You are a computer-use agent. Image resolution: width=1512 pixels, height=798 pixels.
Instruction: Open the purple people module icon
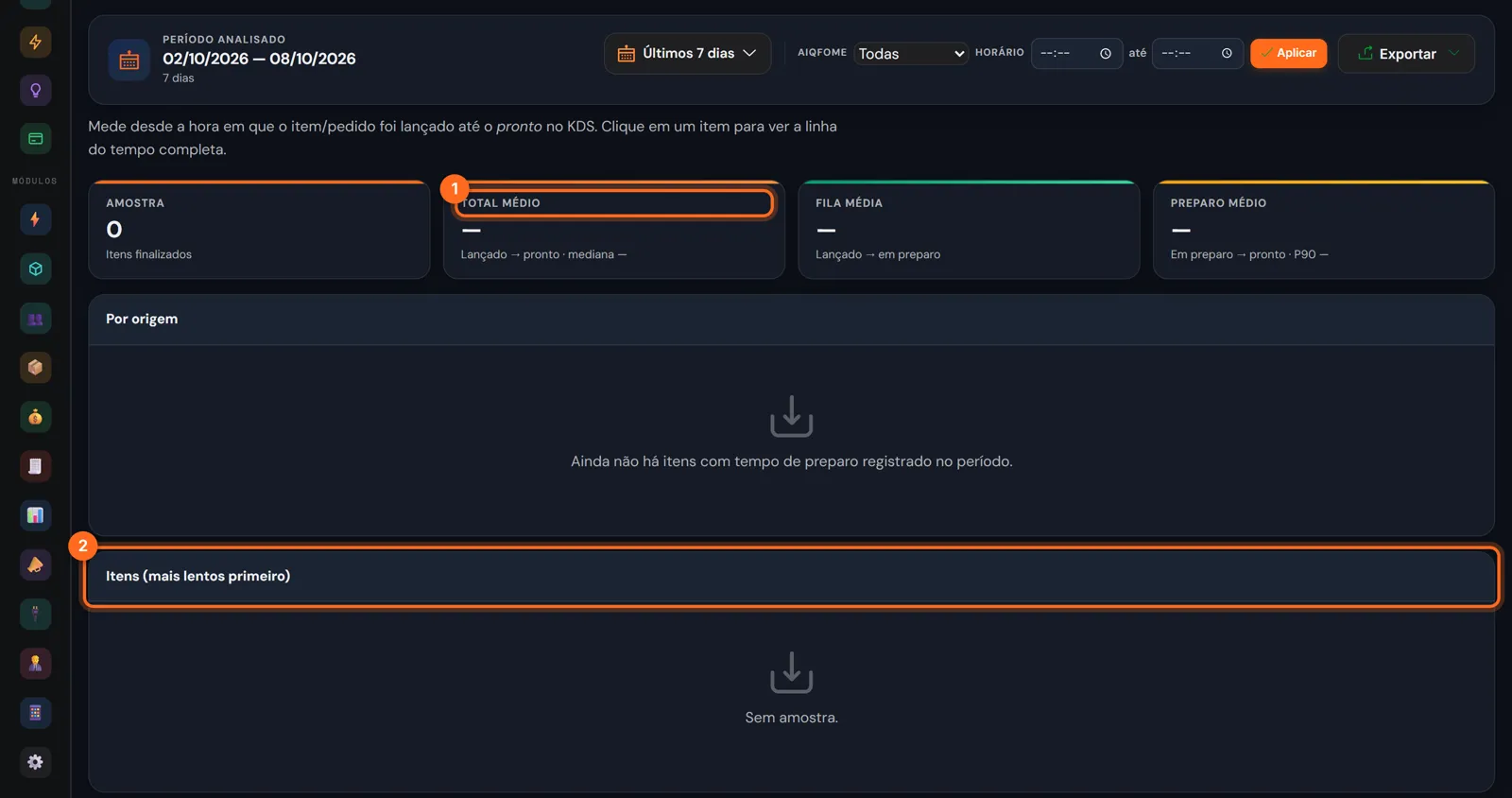(x=35, y=319)
